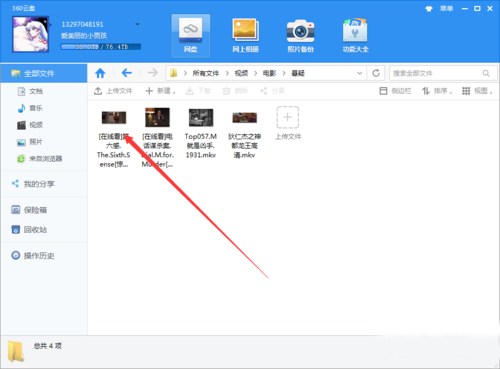
Task: Click the film clapper icon beside 视频
Action: click(x=21, y=125)
